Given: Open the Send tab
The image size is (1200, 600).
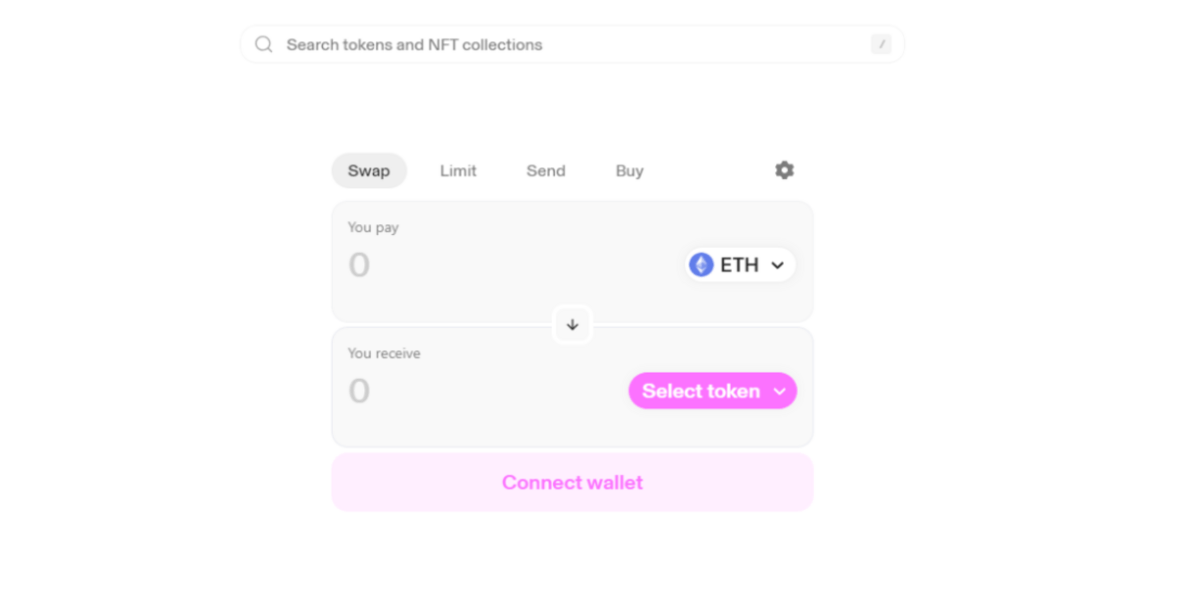Looking at the screenshot, I should pos(546,171).
